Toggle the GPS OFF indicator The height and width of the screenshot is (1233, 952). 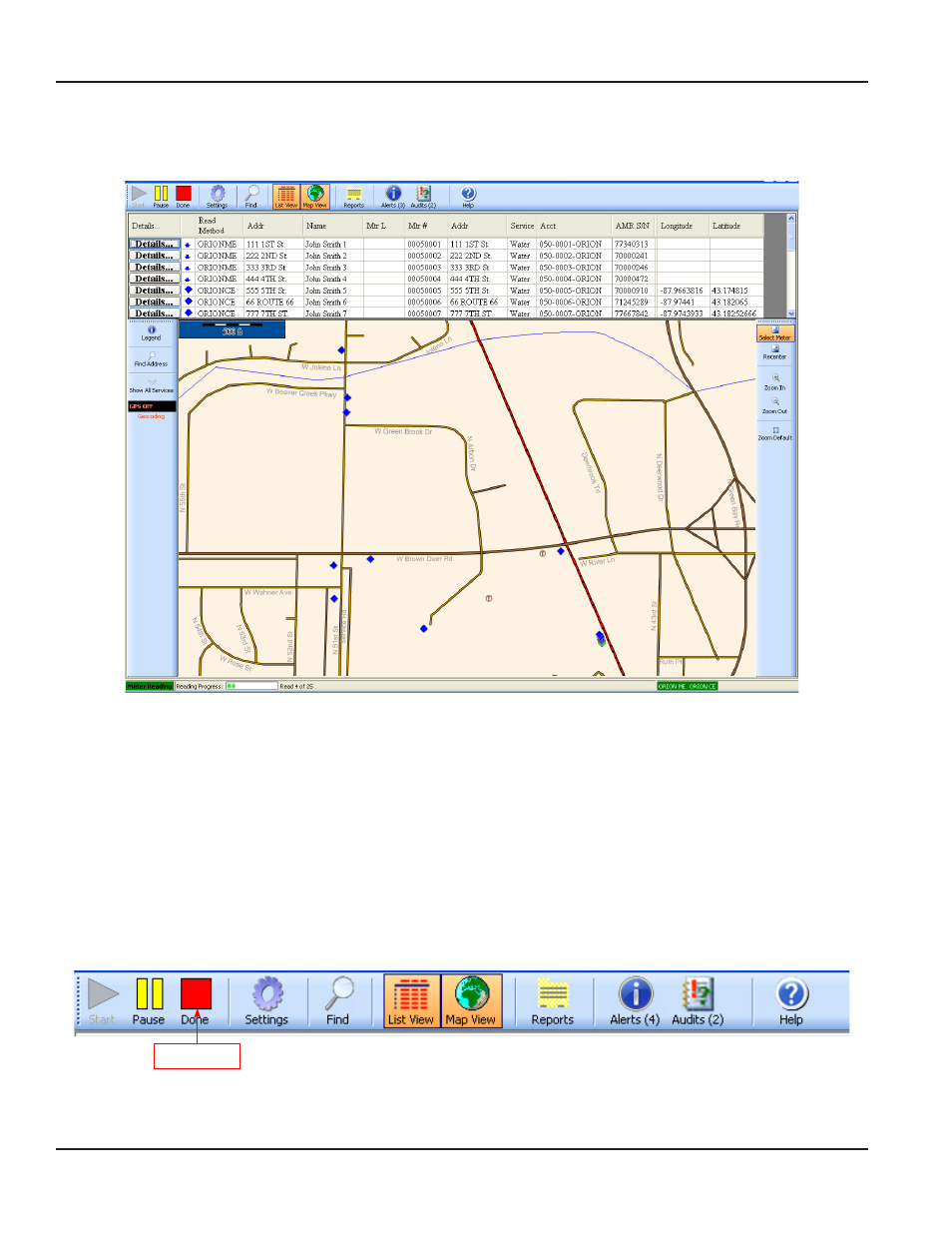[x=152, y=406]
